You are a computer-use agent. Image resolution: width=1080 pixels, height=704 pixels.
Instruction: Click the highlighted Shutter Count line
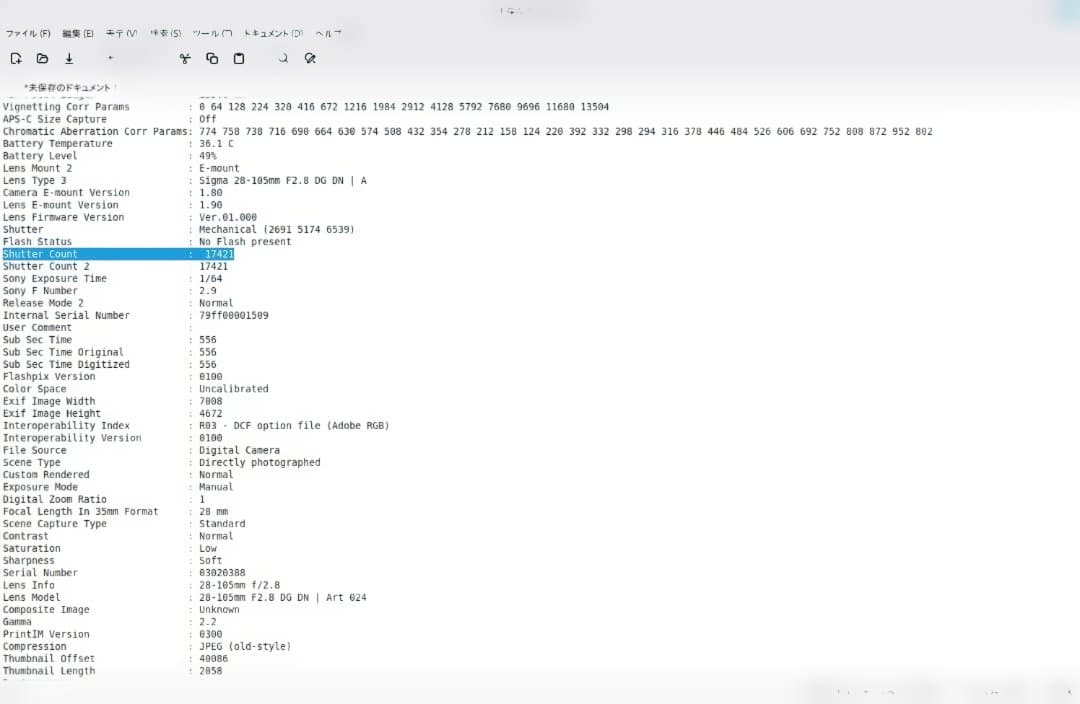[x=118, y=254]
